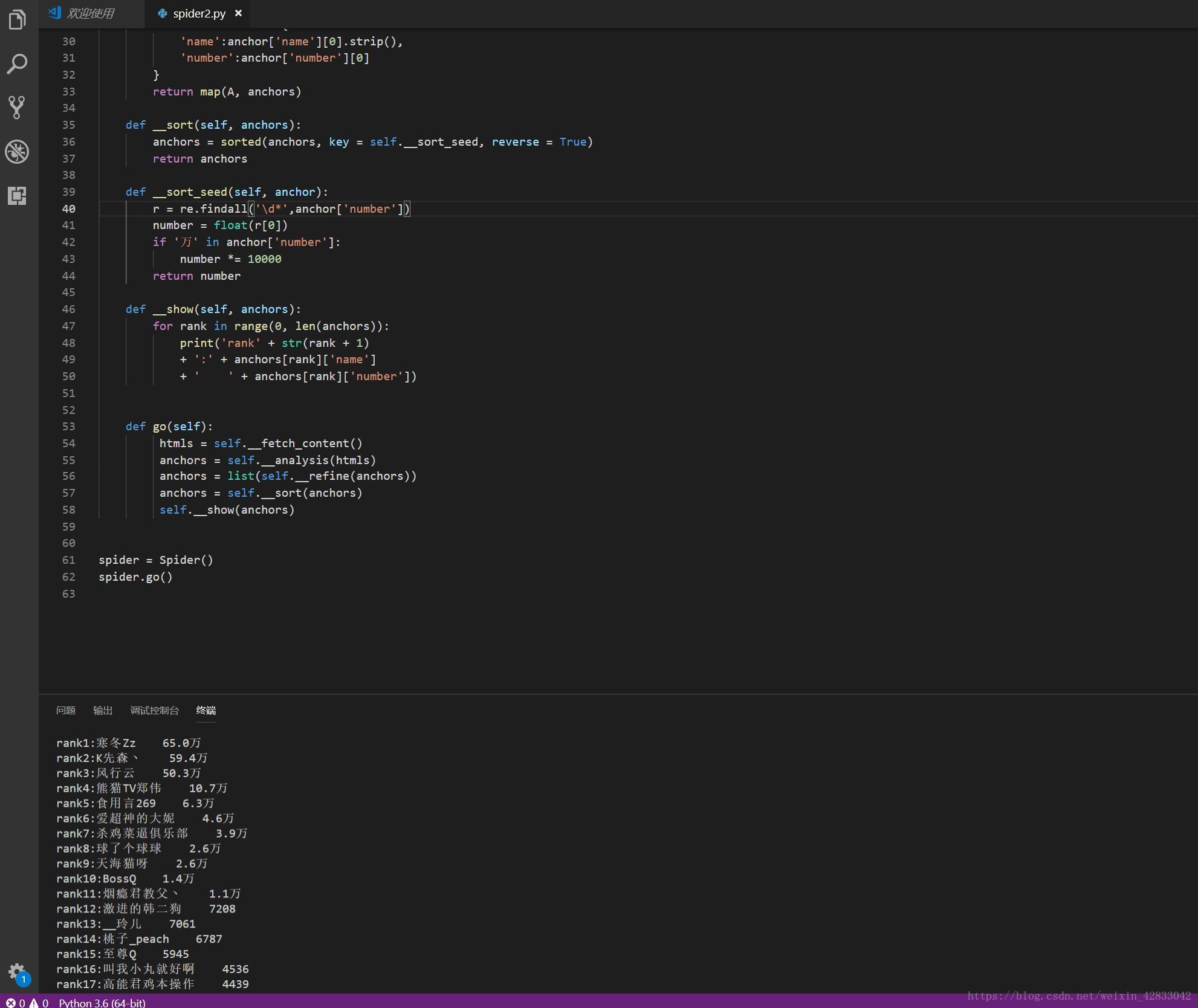The width and height of the screenshot is (1198, 1008).
Task: Open the Search view icon
Action: (18, 63)
